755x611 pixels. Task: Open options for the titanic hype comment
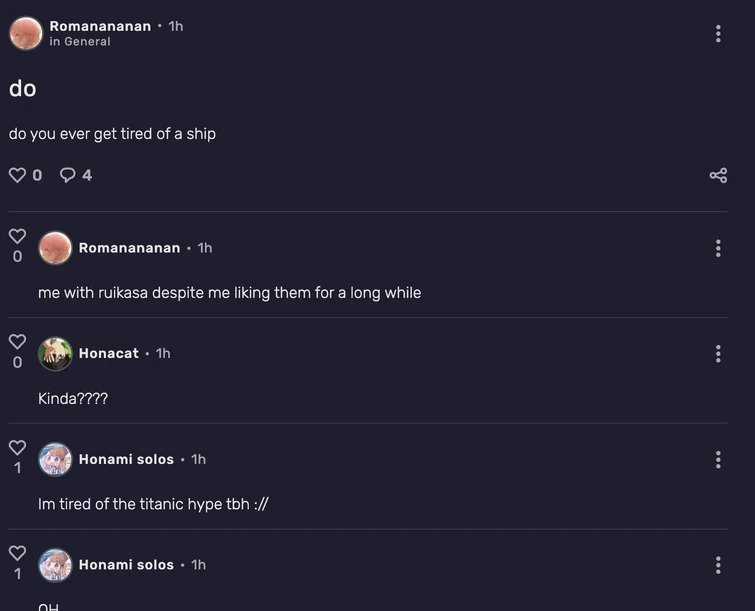(x=718, y=460)
